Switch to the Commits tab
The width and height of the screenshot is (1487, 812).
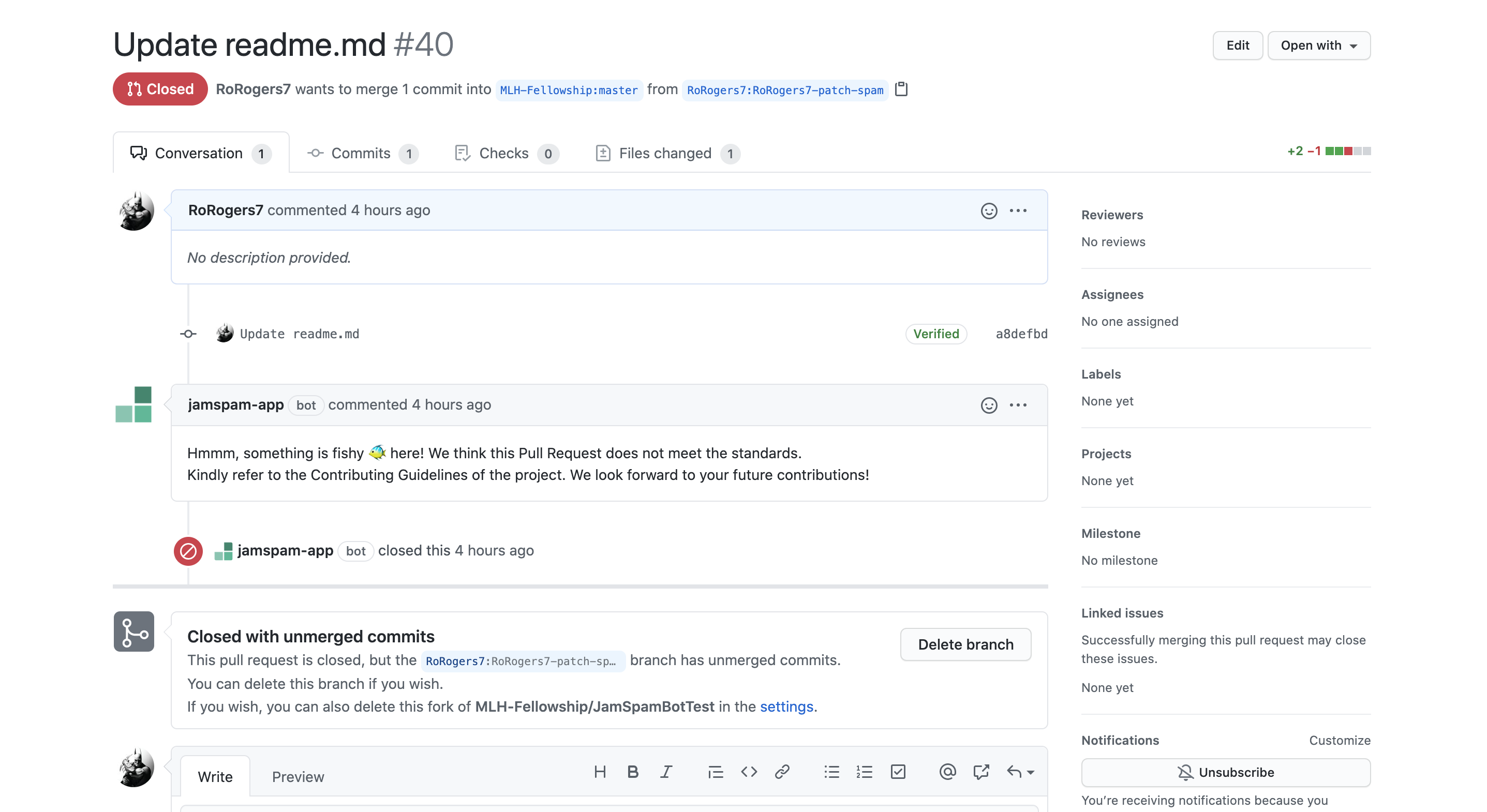click(x=361, y=153)
